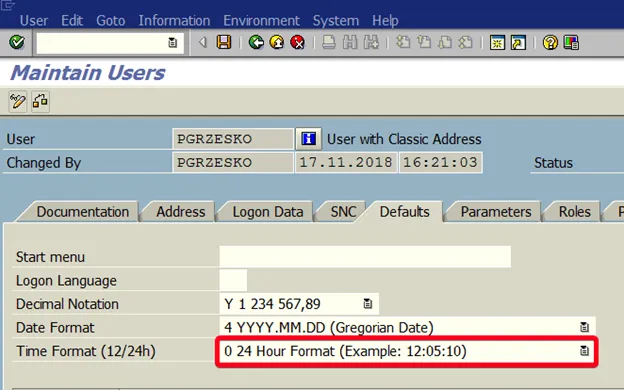Click the Display/Change pencil icon

[18, 101]
